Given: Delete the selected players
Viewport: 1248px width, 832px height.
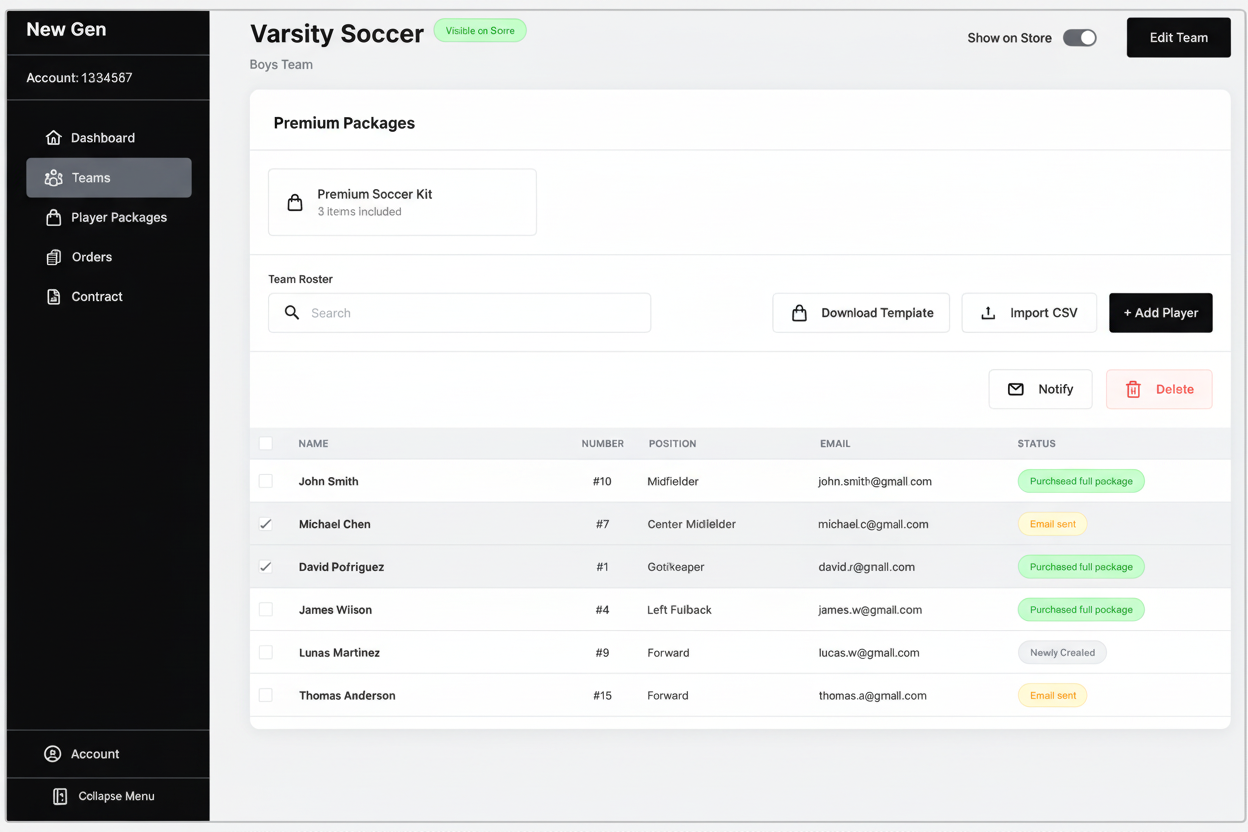Looking at the screenshot, I should click(x=1159, y=389).
